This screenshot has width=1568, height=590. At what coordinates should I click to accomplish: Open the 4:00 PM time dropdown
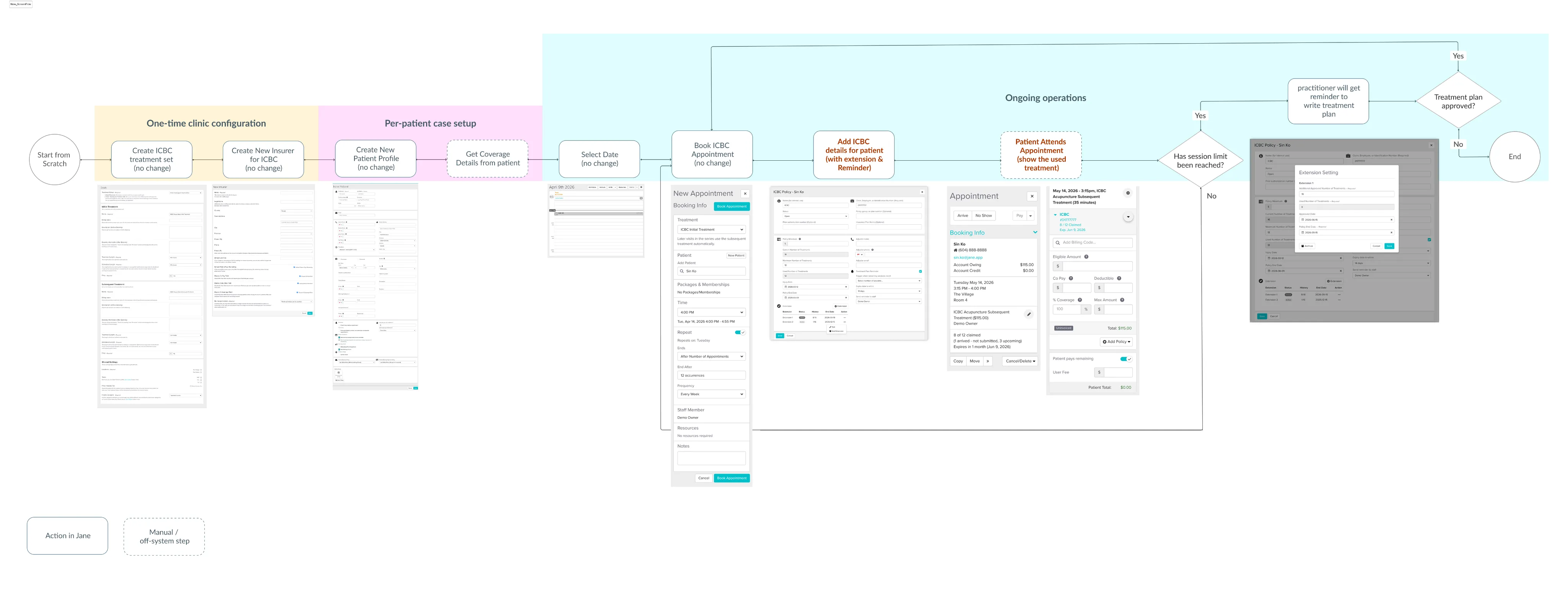[x=711, y=313]
